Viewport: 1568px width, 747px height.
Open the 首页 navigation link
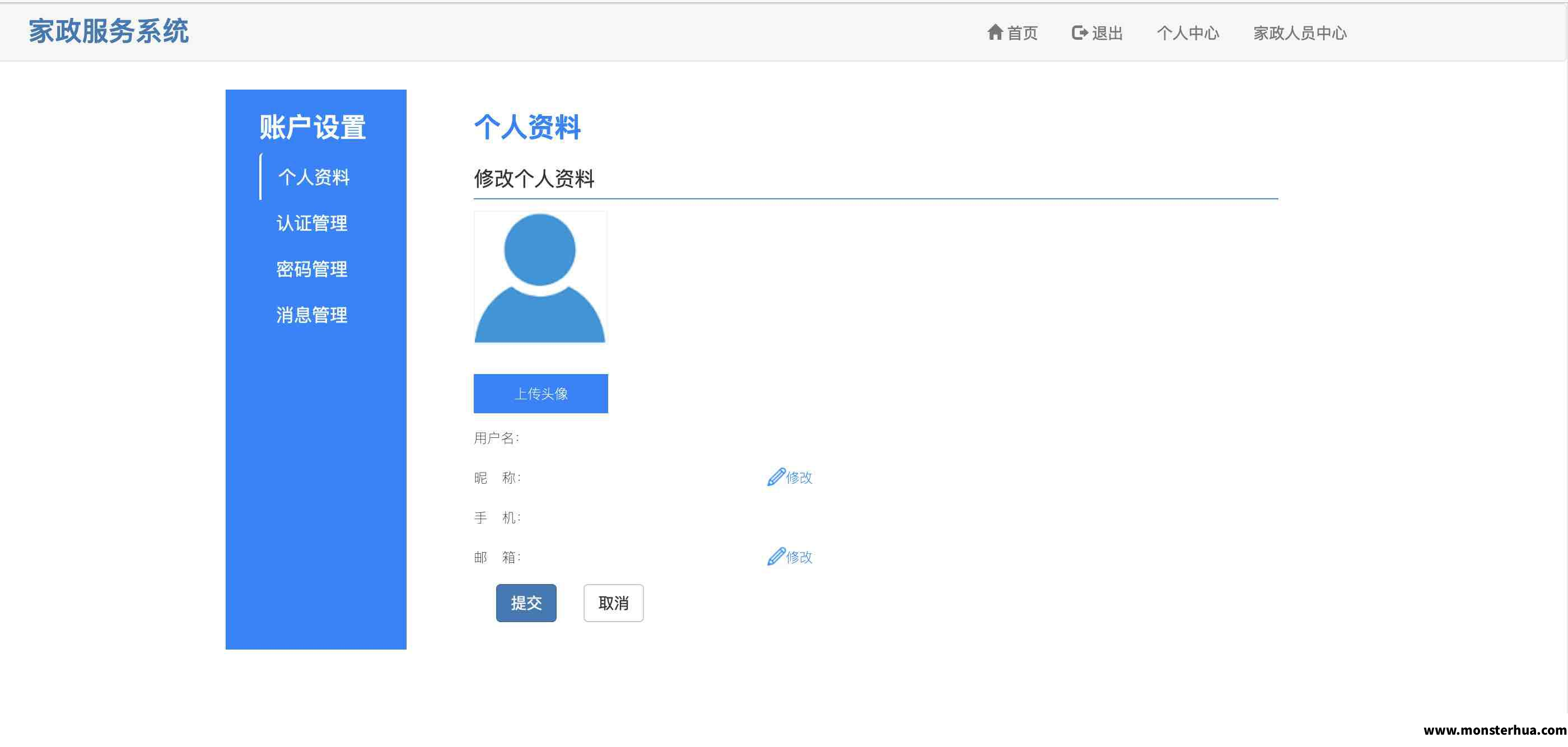[x=1012, y=33]
